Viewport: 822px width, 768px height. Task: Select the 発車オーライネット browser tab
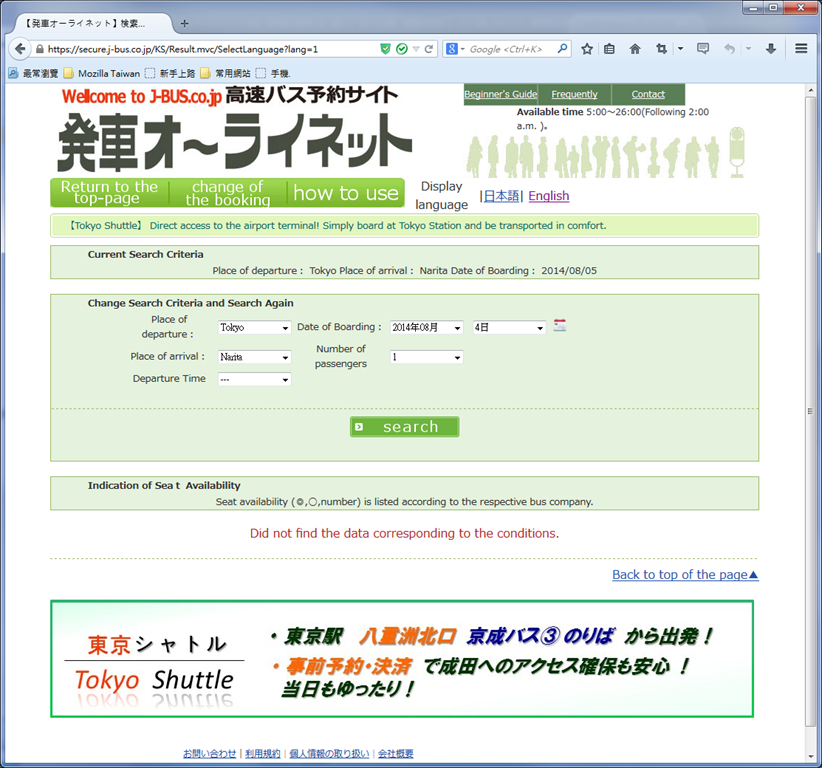tap(89, 24)
